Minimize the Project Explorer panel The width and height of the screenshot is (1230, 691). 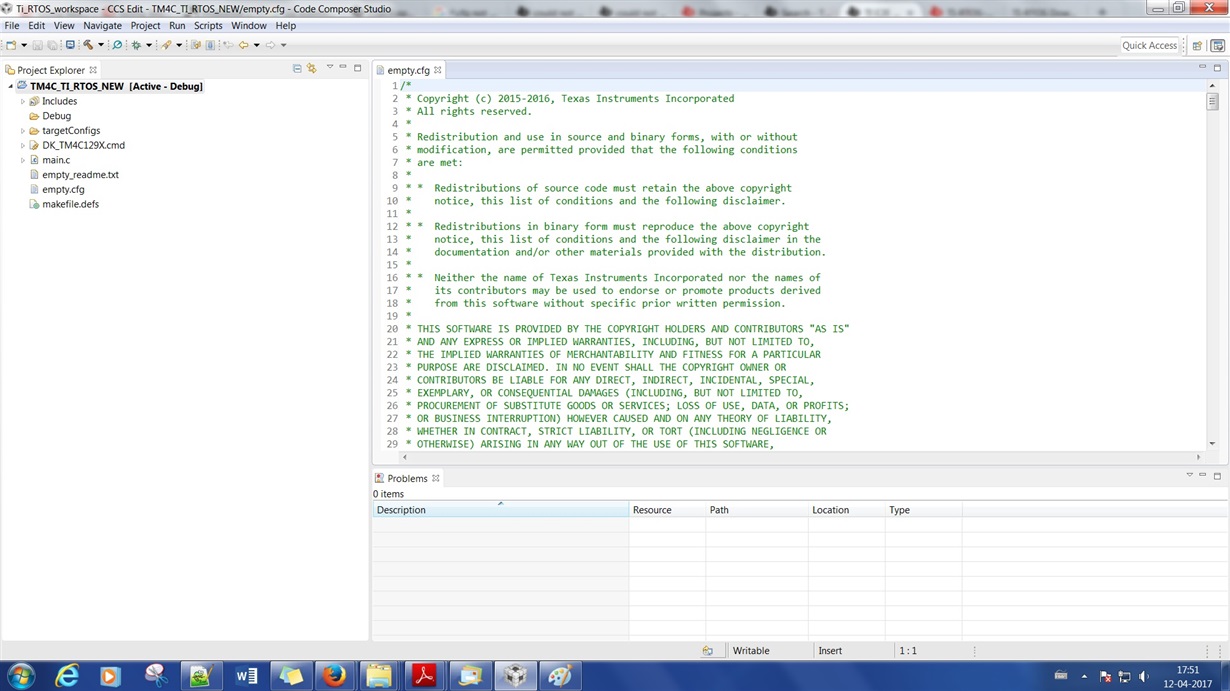click(x=343, y=68)
